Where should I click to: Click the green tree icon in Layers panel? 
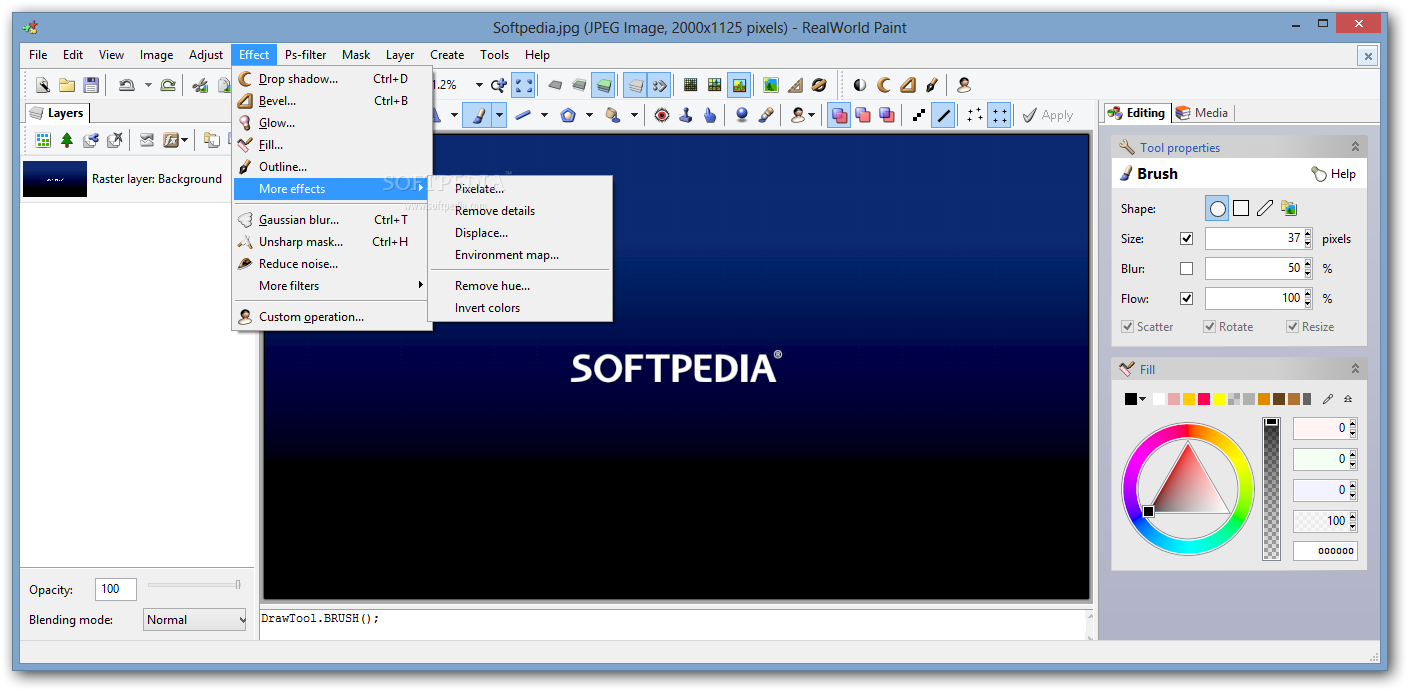[67, 140]
